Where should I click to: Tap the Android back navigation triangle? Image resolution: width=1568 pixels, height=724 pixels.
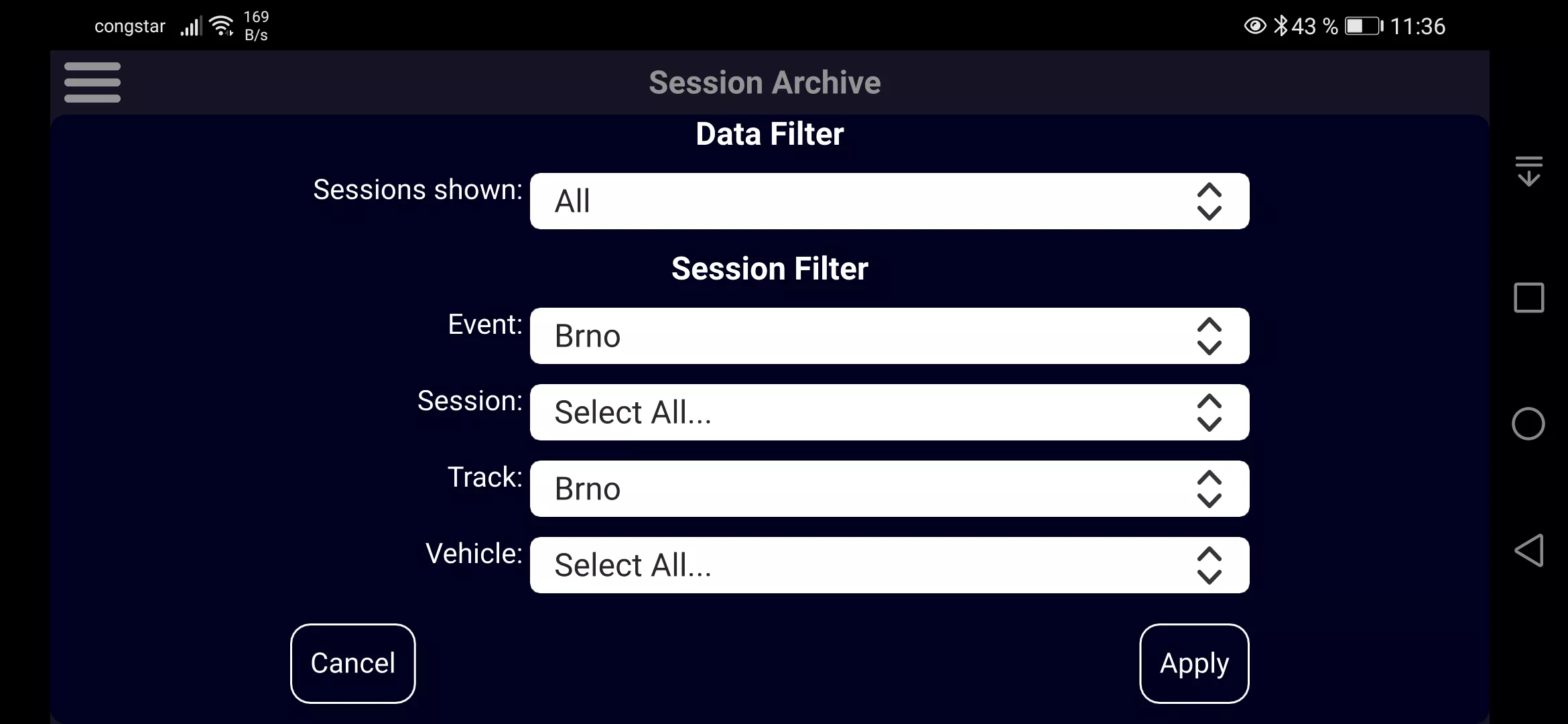click(x=1528, y=550)
